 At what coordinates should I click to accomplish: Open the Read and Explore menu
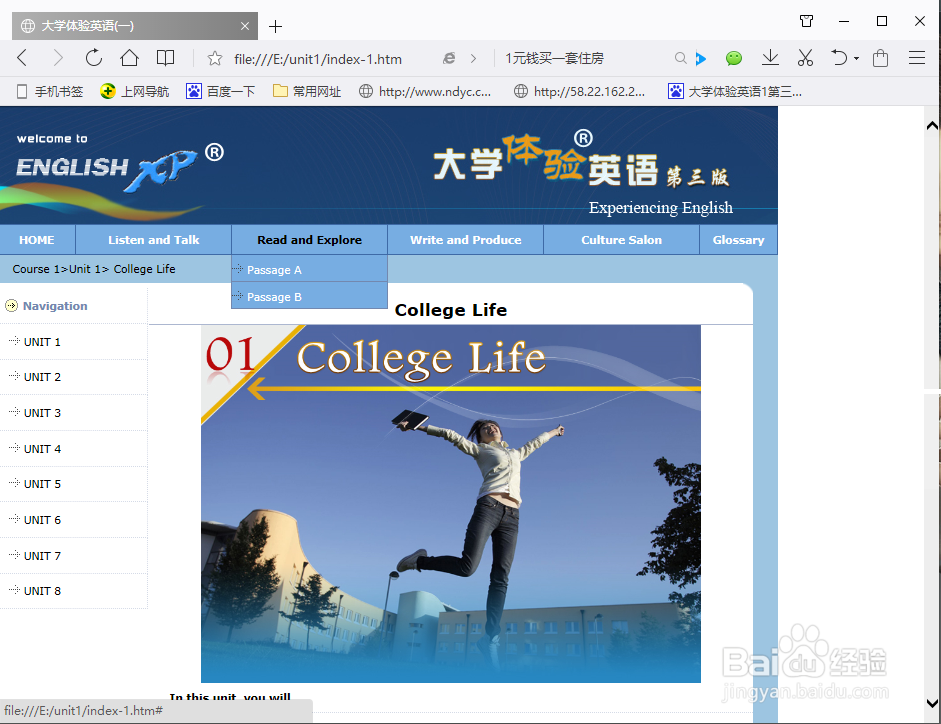(310, 240)
